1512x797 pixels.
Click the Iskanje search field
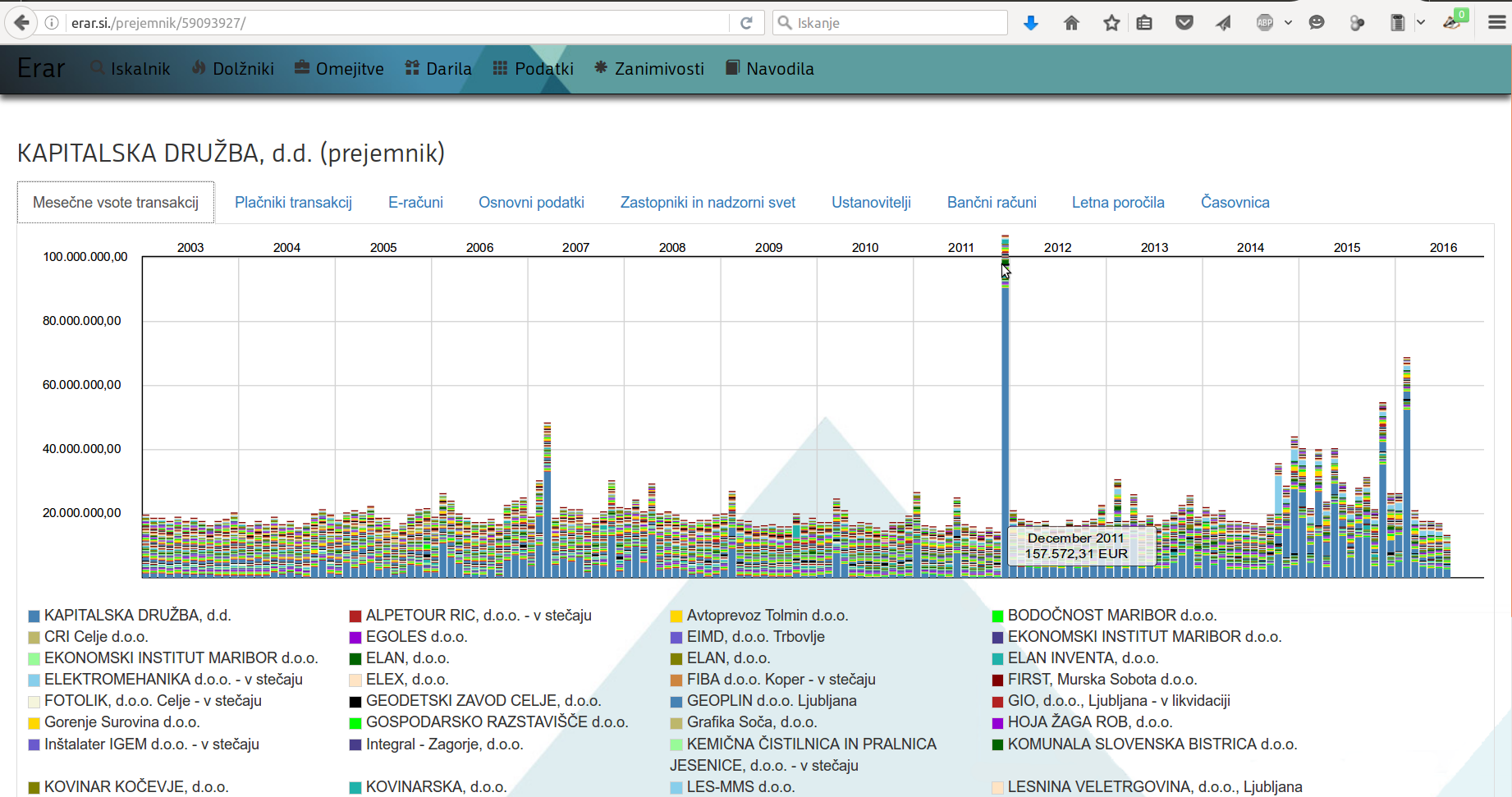pyautogui.click(x=890, y=23)
